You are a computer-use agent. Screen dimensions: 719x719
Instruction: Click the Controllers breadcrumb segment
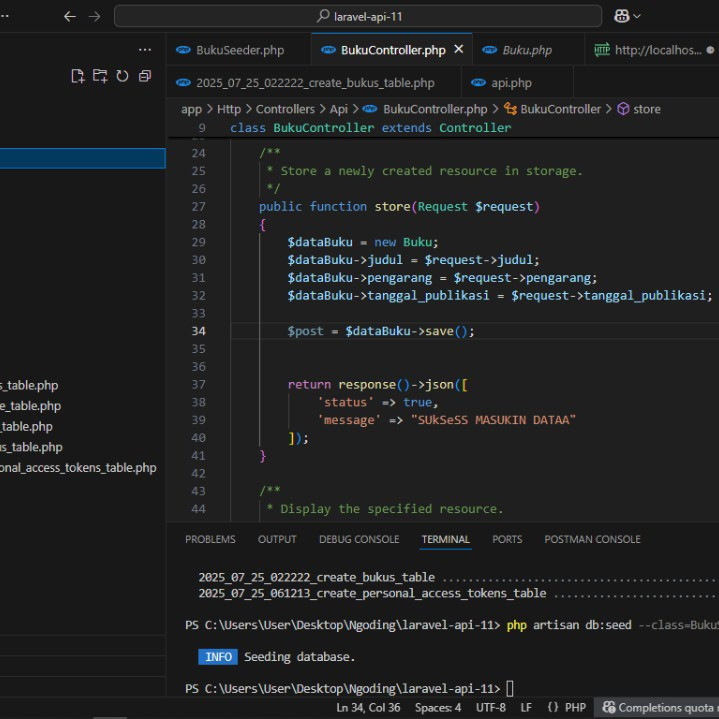pos(285,109)
